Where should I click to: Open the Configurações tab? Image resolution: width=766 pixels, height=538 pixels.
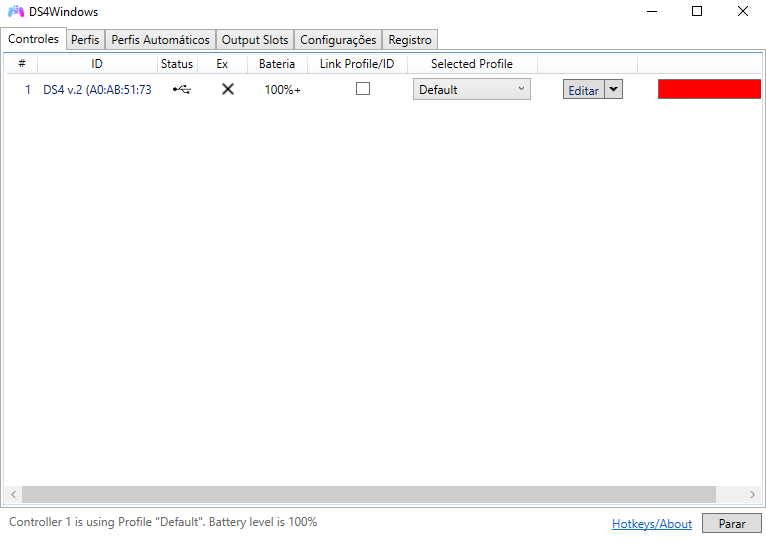pyautogui.click(x=338, y=40)
